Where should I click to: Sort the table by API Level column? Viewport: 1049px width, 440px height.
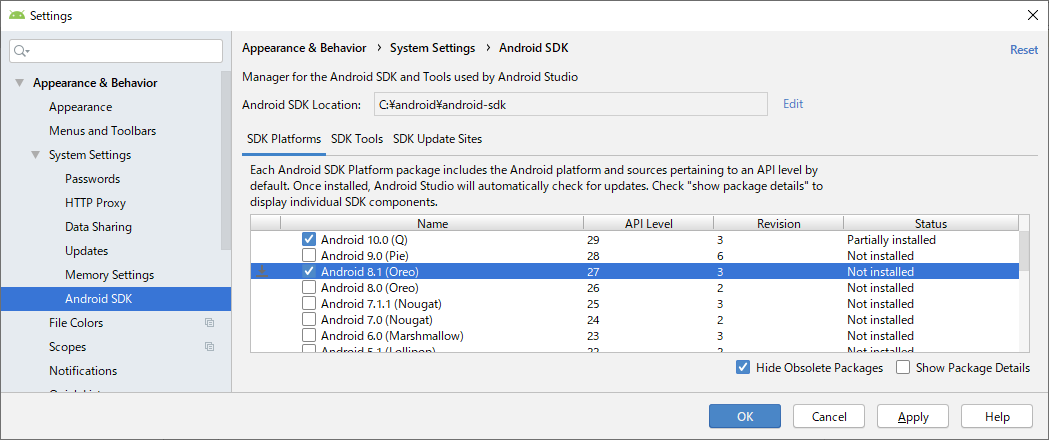pyautogui.click(x=648, y=224)
